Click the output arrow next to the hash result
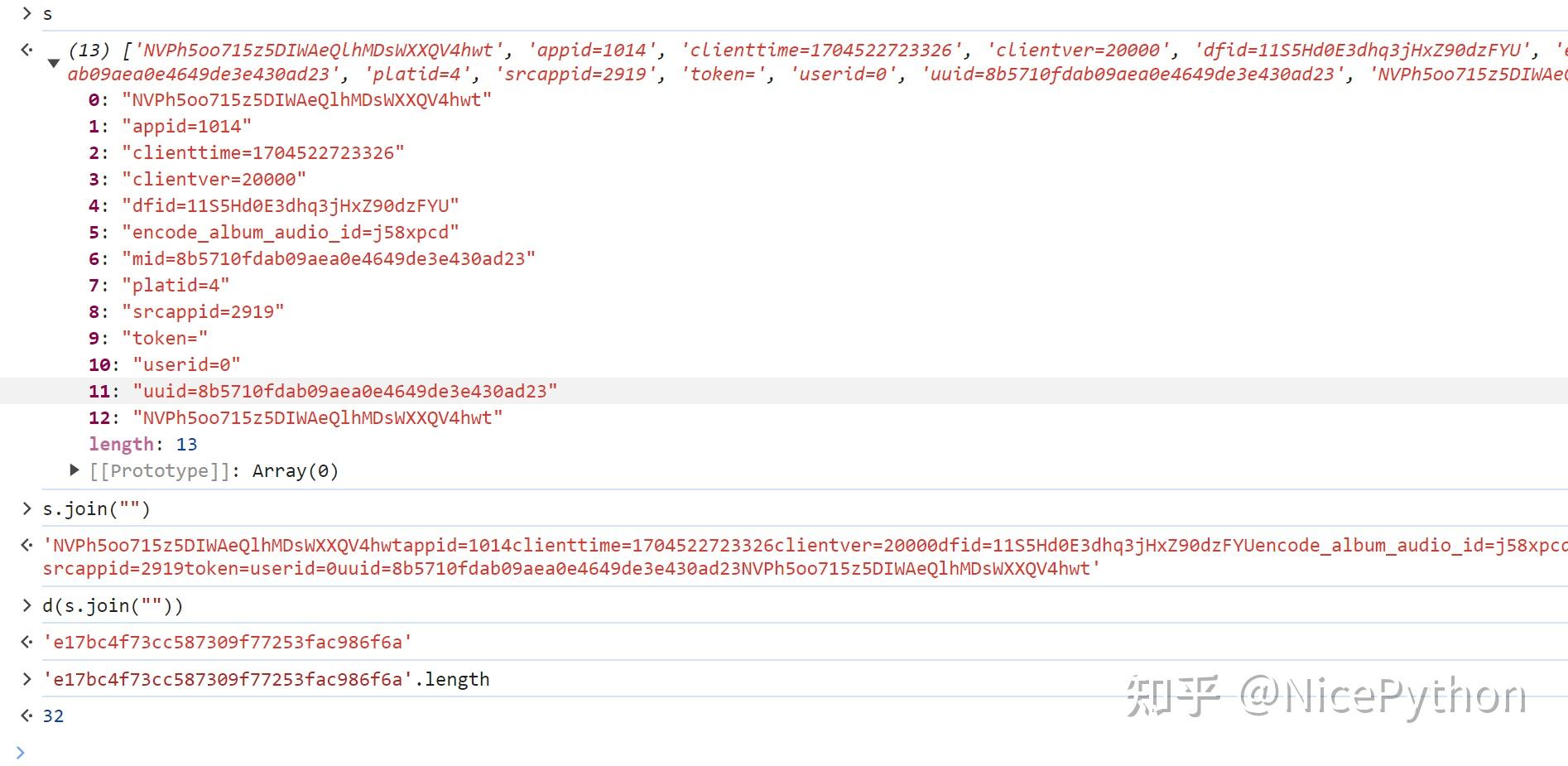This screenshot has width=1568, height=766. coord(26,642)
